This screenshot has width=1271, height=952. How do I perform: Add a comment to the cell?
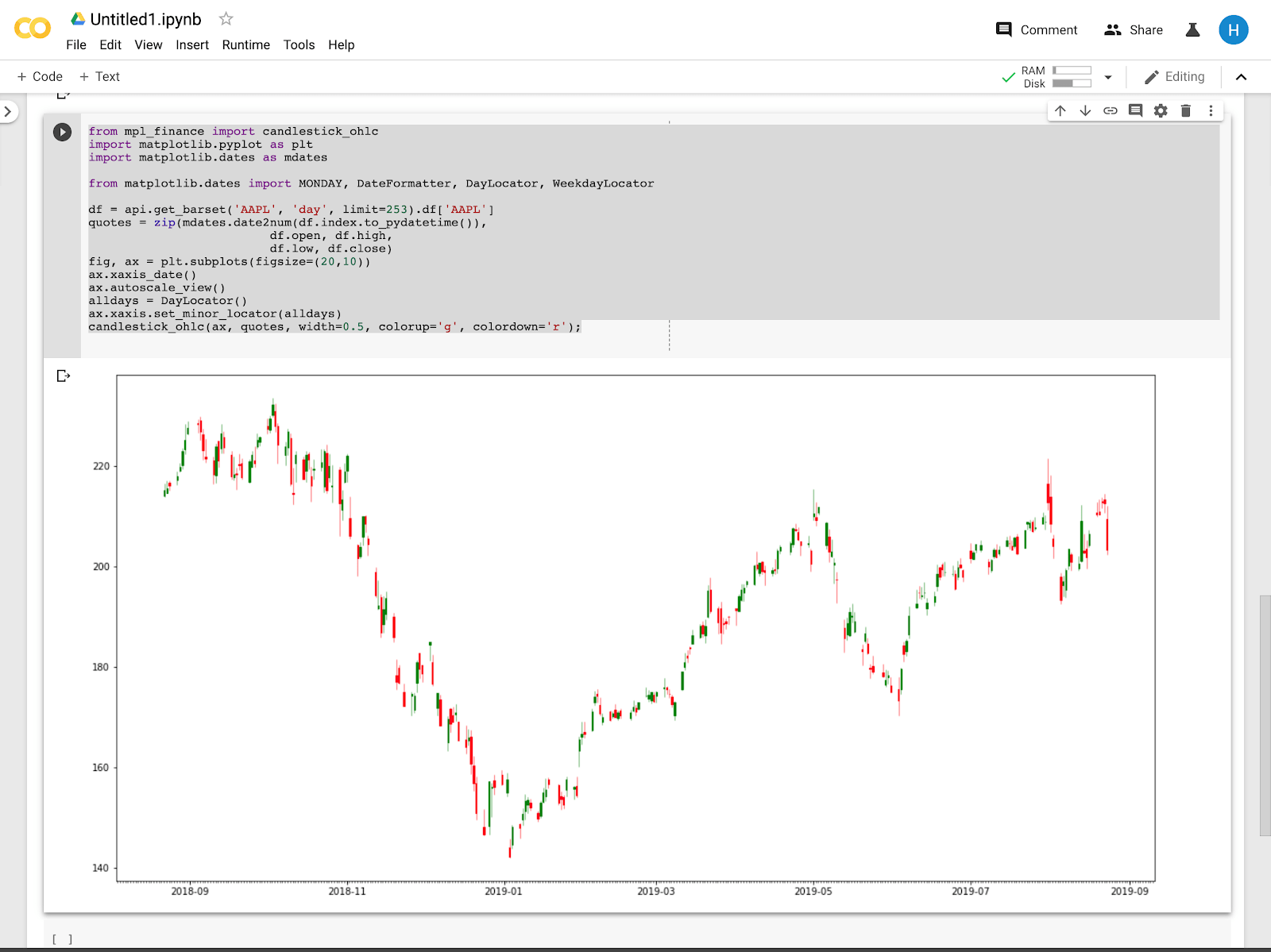pos(1135,110)
